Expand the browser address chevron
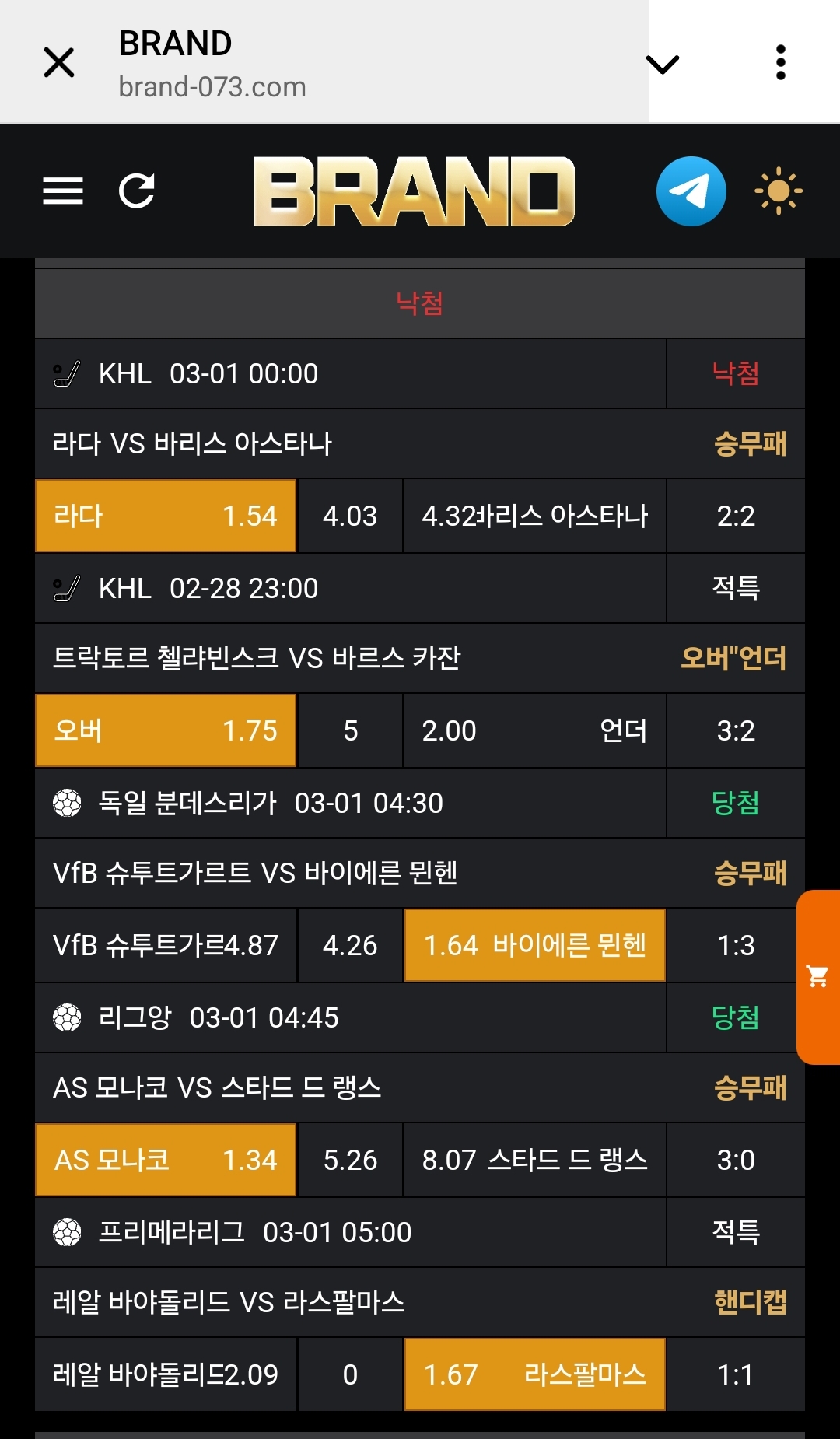The image size is (840, 1439). click(x=663, y=64)
